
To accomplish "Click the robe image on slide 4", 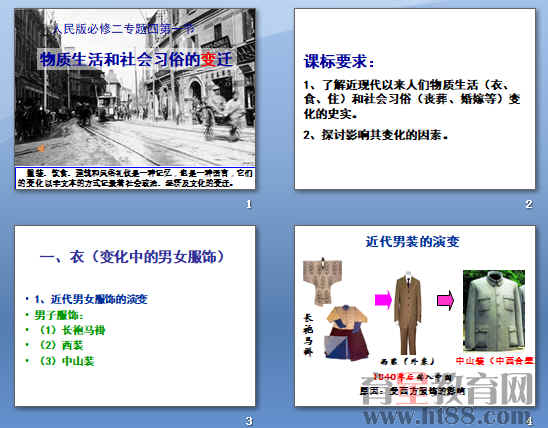I will pos(322,282).
